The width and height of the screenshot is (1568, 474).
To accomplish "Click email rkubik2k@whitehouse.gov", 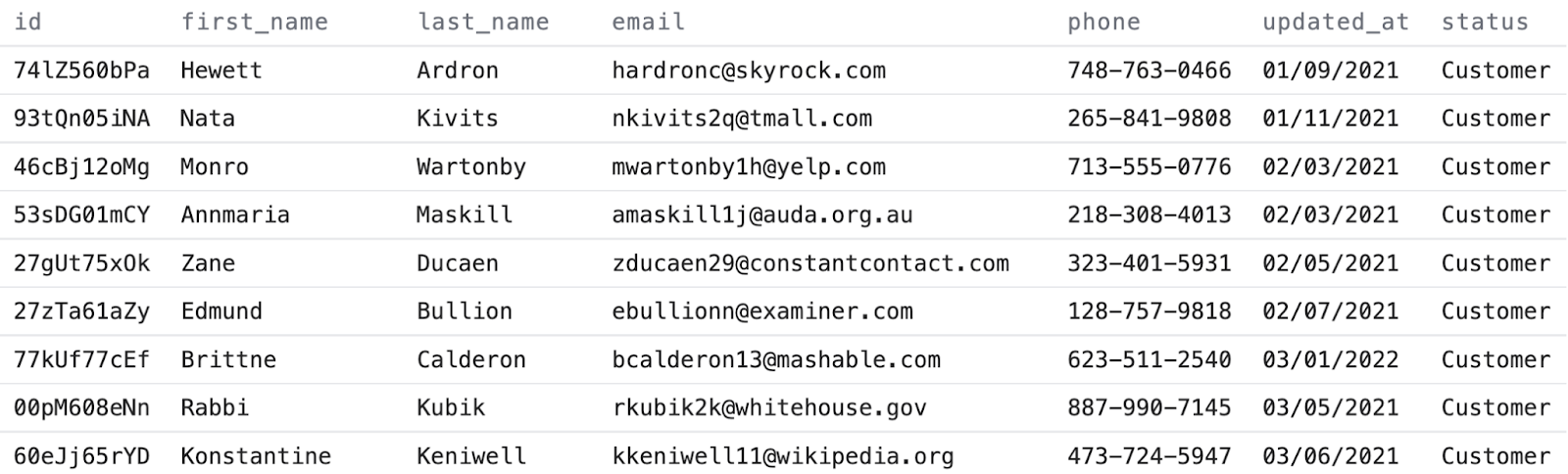I will point(768,407).
